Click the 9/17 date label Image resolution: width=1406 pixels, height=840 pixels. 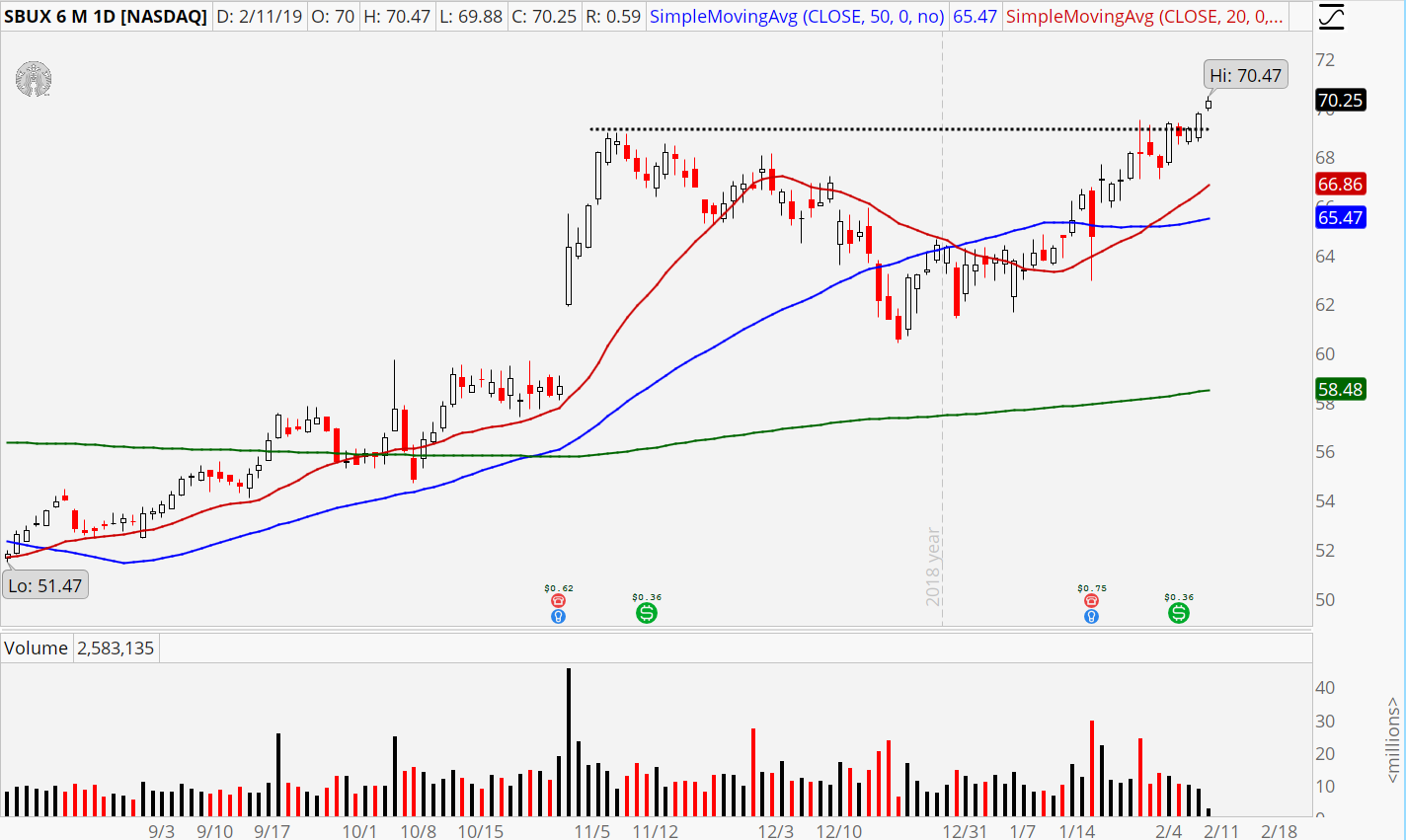point(273,831)
